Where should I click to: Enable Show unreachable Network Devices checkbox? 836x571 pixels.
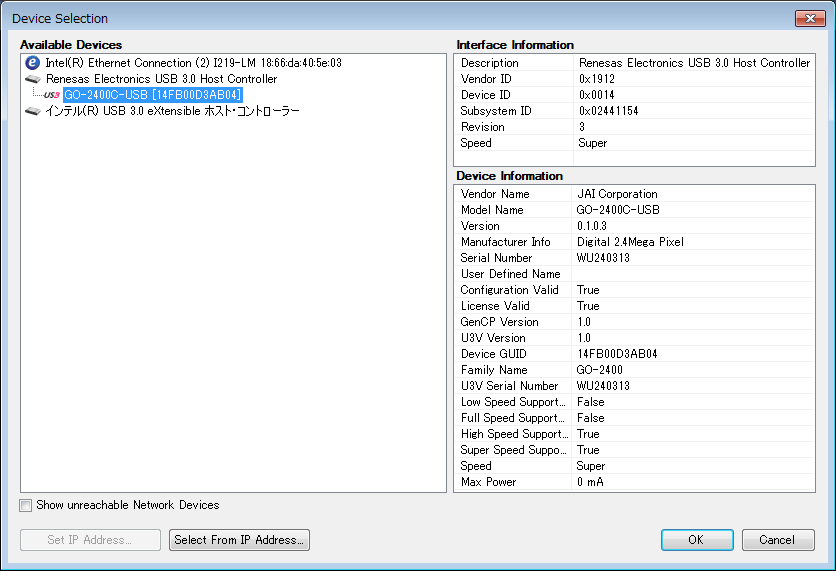[x=26, y=505]
